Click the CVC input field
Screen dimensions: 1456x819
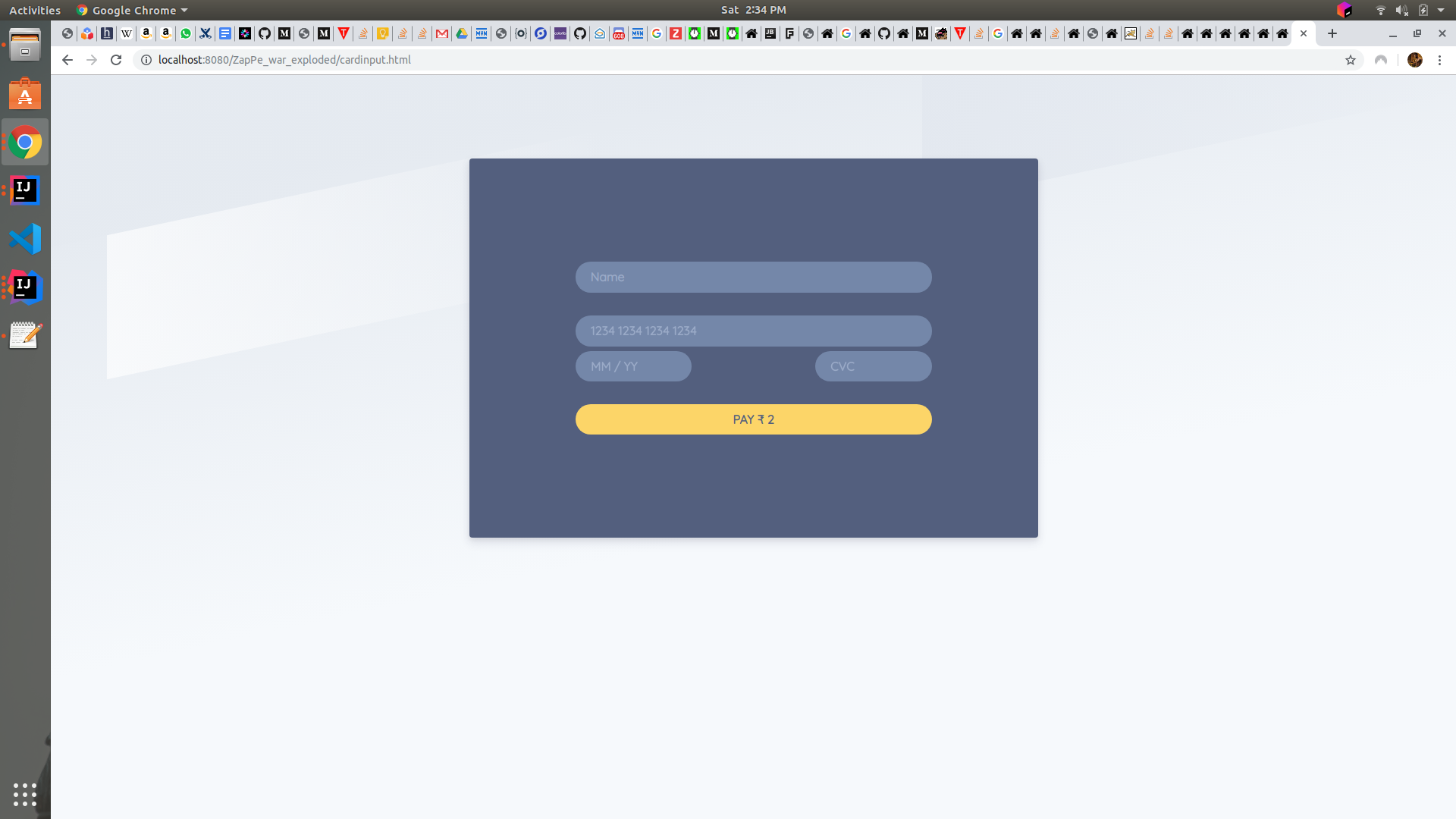[x=873, y=366]
